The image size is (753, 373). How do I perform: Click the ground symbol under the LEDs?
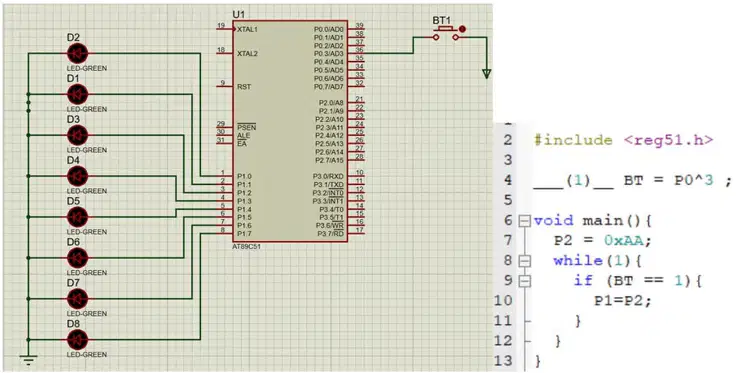point(29,357)
